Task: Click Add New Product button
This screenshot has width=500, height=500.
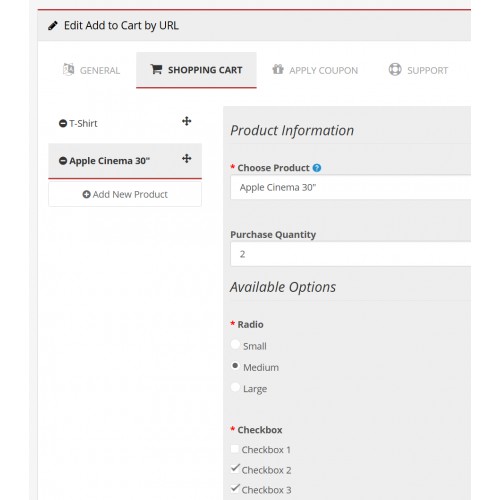Action: 125,194
